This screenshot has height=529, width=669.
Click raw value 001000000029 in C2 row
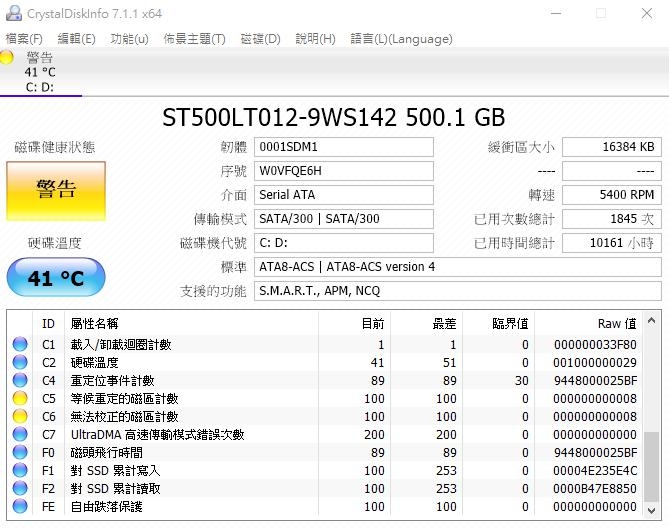[x=595, y=363]
